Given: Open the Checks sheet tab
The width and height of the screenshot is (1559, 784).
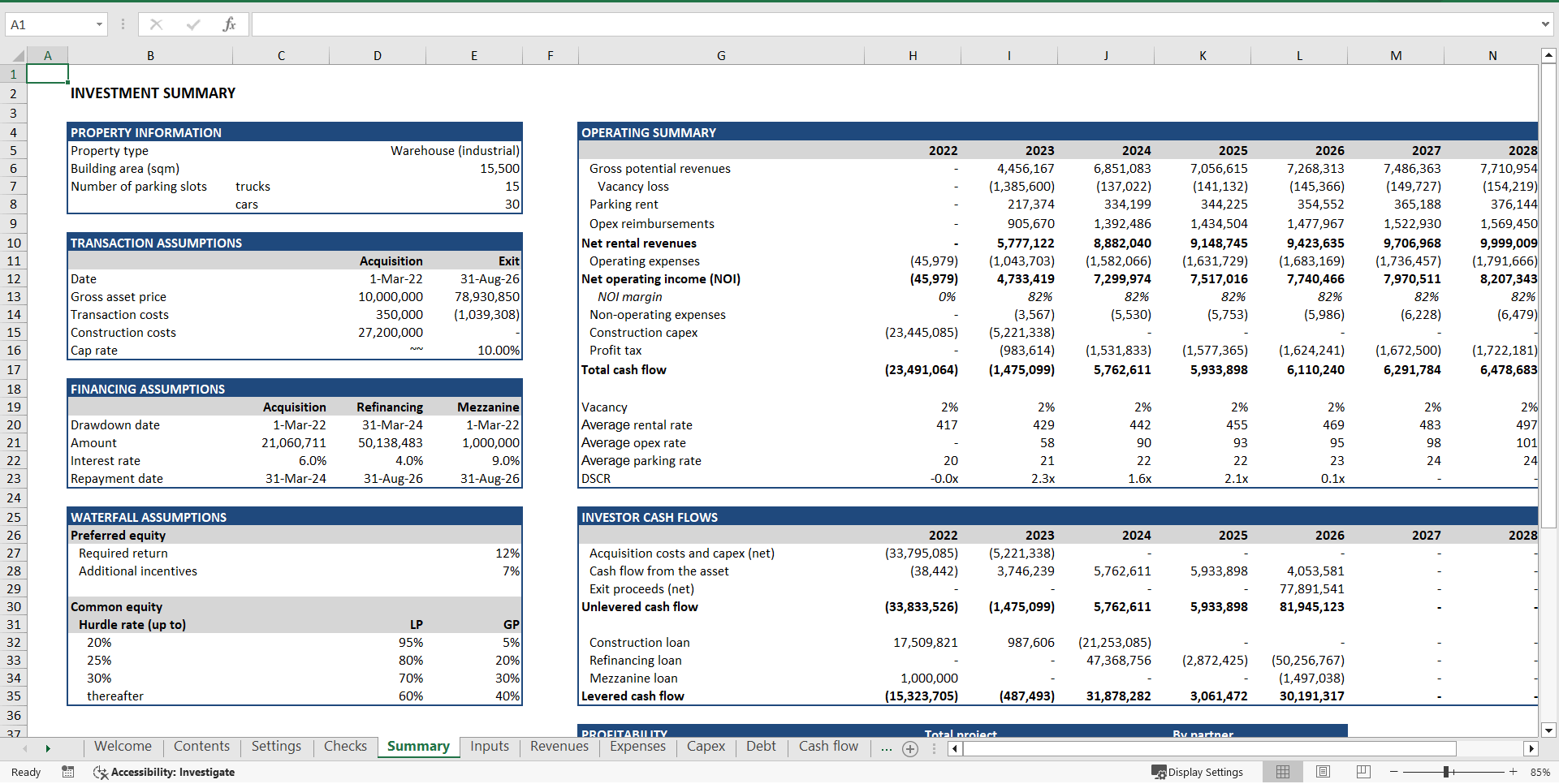Looking at the screenshot, I should (x=345, y=747).
